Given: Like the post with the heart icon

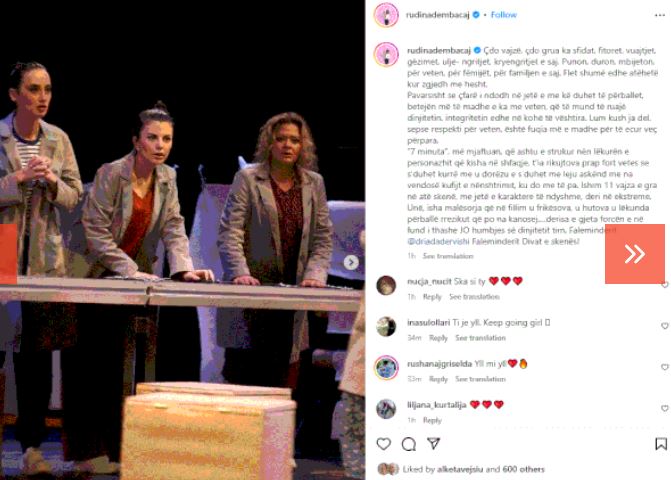Looking at the screenshot, I should [x=384, y=444].
